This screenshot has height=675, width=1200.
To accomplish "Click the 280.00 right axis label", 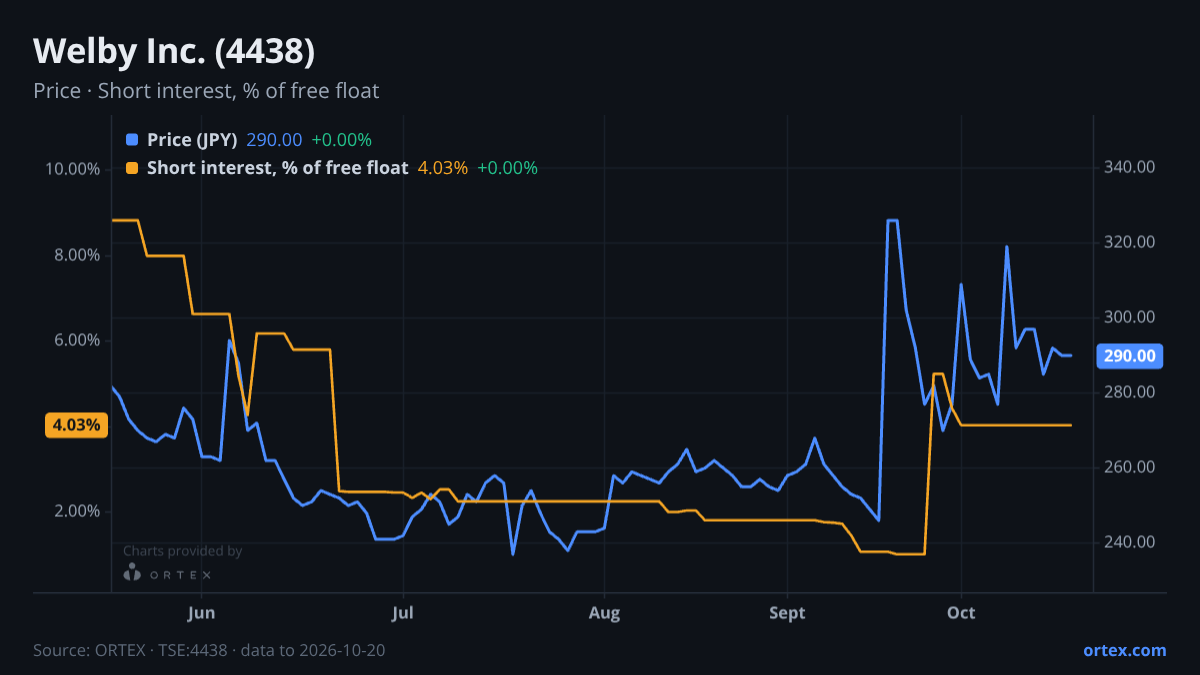I will point(1130,392).
